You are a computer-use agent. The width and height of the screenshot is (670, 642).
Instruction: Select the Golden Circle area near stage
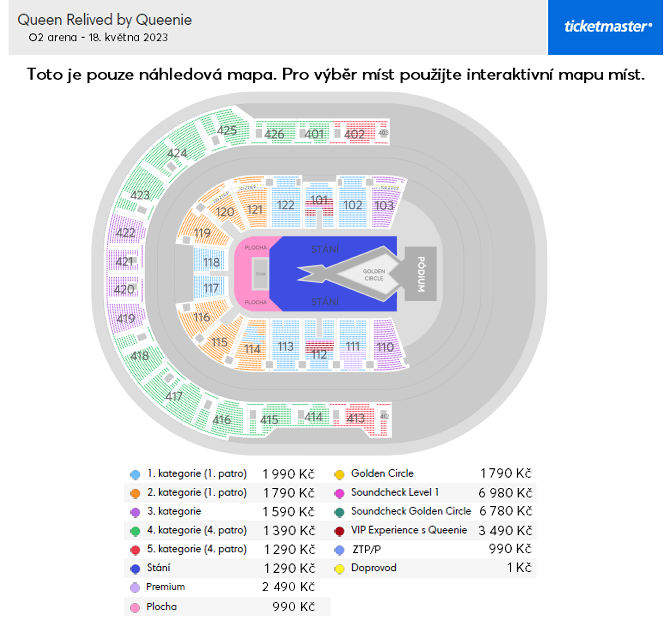(x=373, y=275)
